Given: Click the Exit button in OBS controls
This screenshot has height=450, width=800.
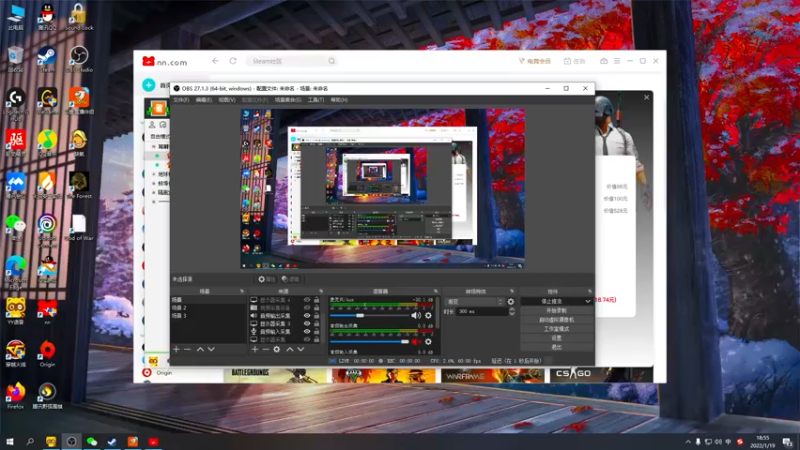Looking at the screenshot, I should click(x=556, y=347).
